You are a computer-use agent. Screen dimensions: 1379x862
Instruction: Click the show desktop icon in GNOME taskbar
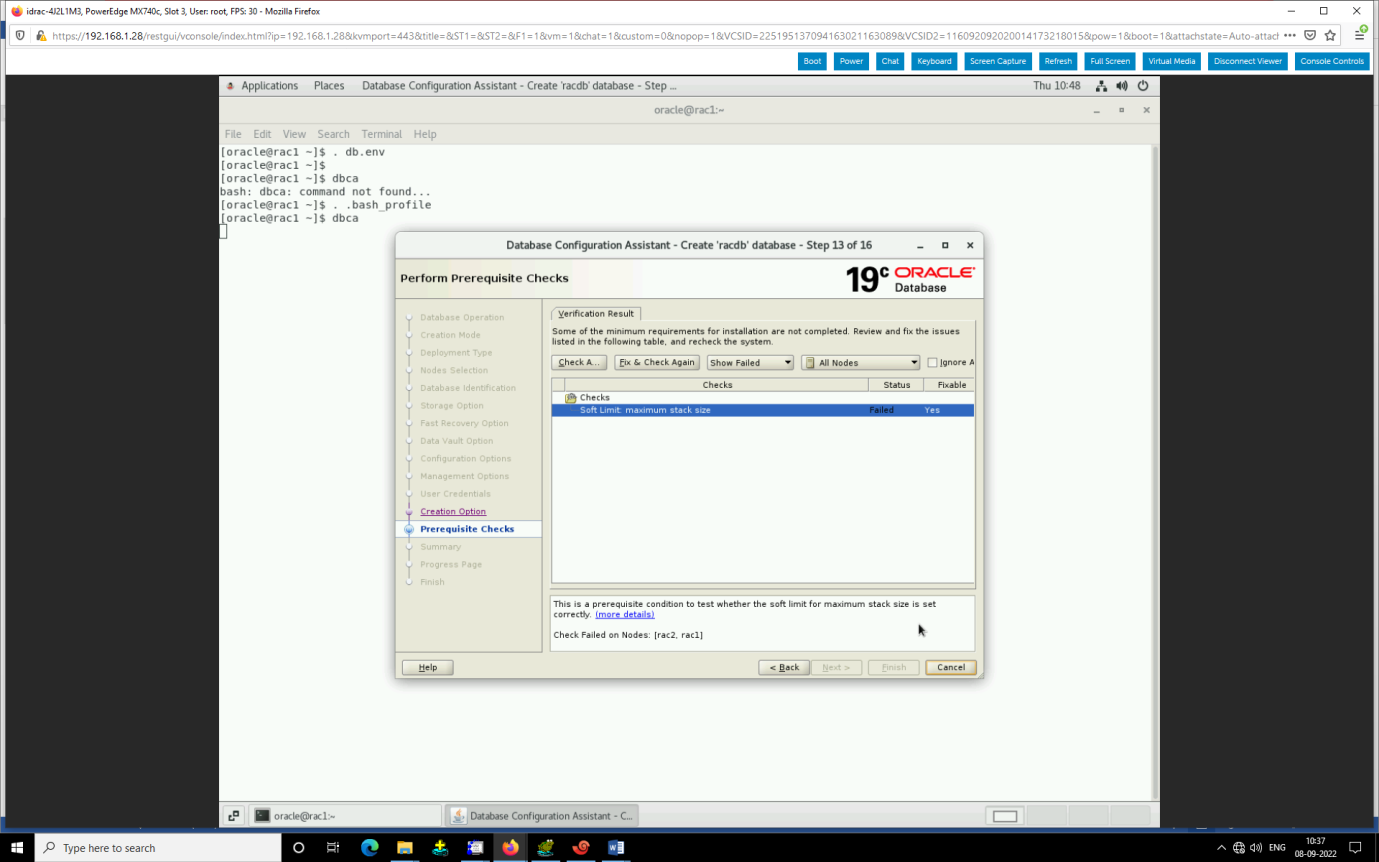232,816
